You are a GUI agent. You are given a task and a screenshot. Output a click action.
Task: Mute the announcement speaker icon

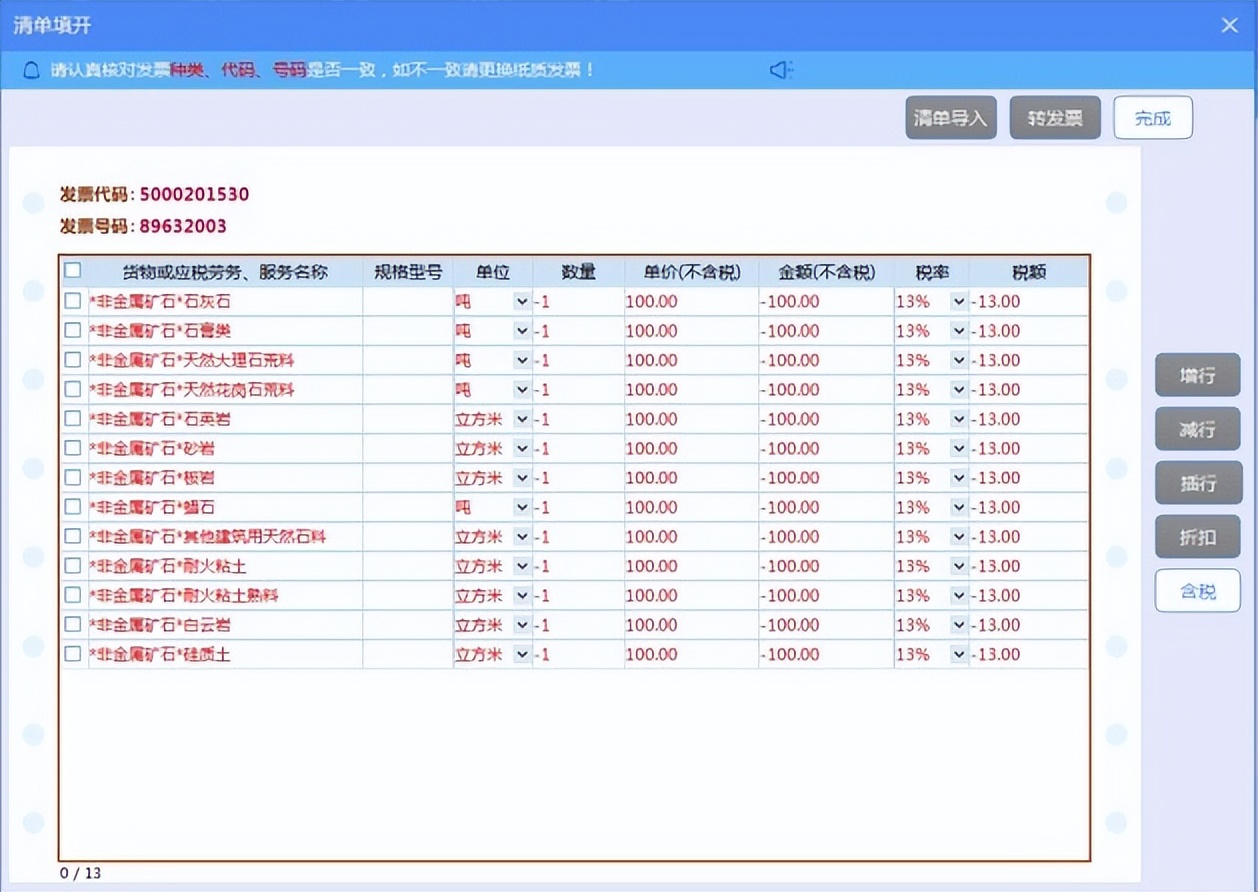[x=779, y=69]
